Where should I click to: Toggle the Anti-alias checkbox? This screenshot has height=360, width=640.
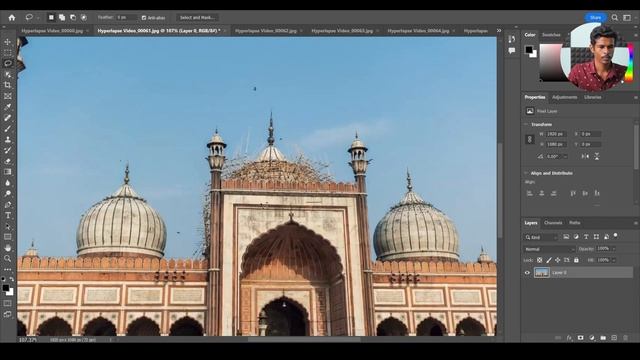pyautogui.click(x=144, y=18)
